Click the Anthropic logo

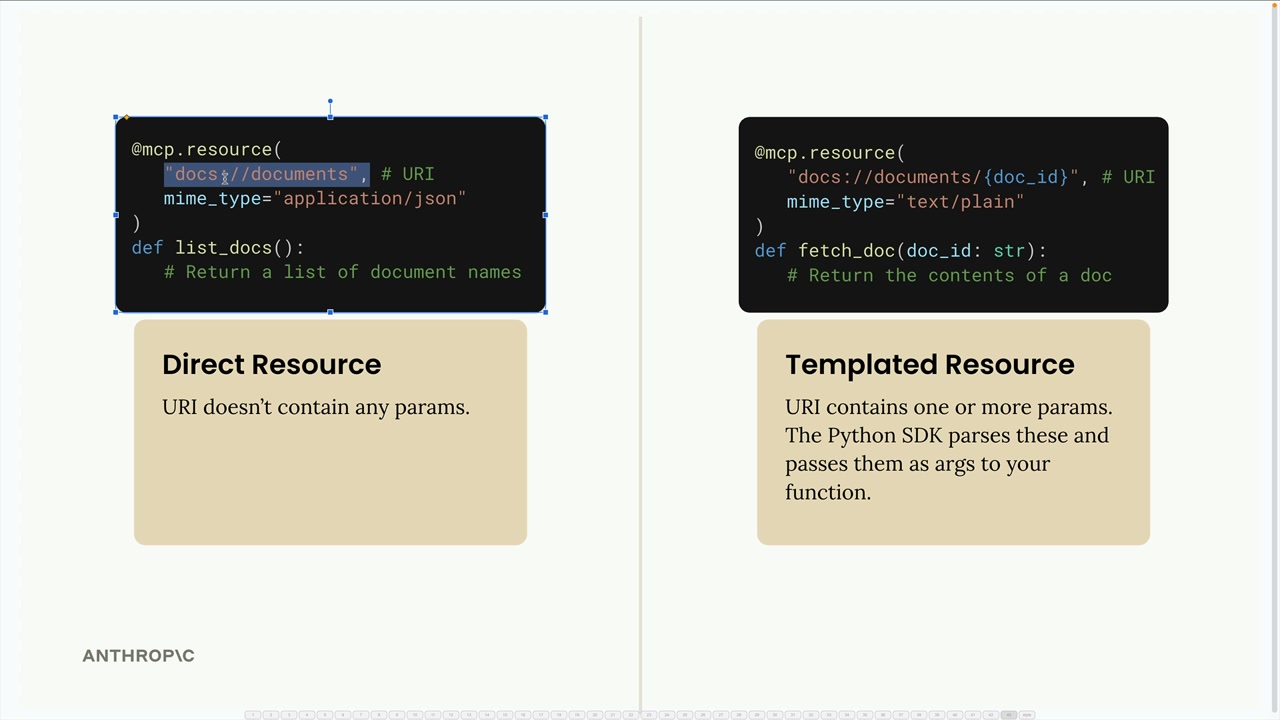point(138,656)
